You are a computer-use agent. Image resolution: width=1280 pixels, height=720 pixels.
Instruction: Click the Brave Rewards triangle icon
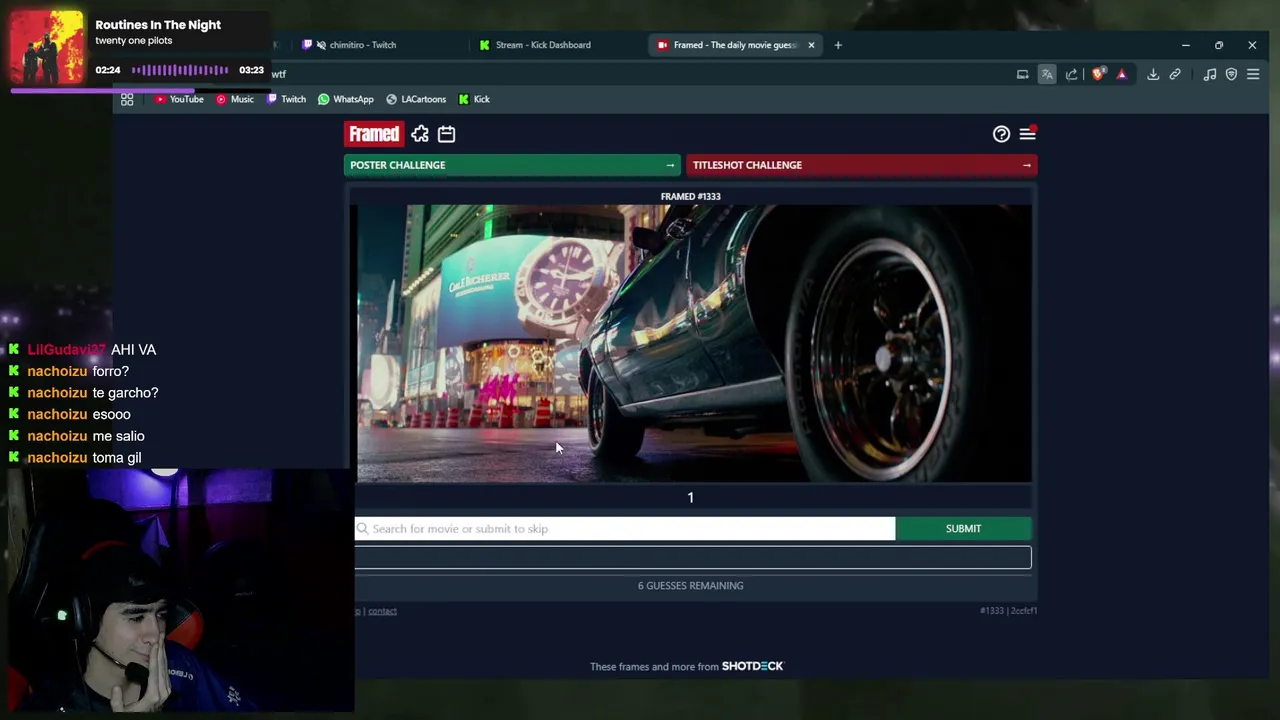coord(1121,74)
